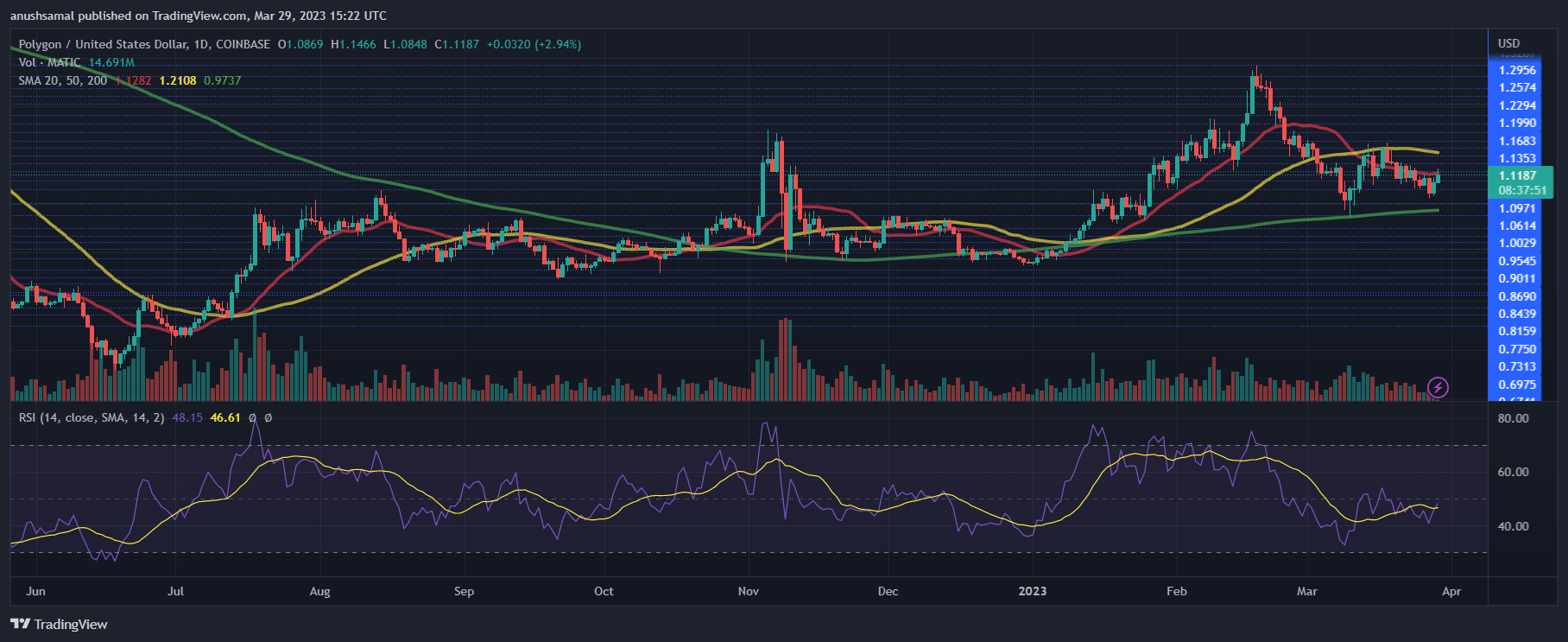Open the Vol · MATIC indicator legend
The image size is (1568, 642).
pos(50,62)
